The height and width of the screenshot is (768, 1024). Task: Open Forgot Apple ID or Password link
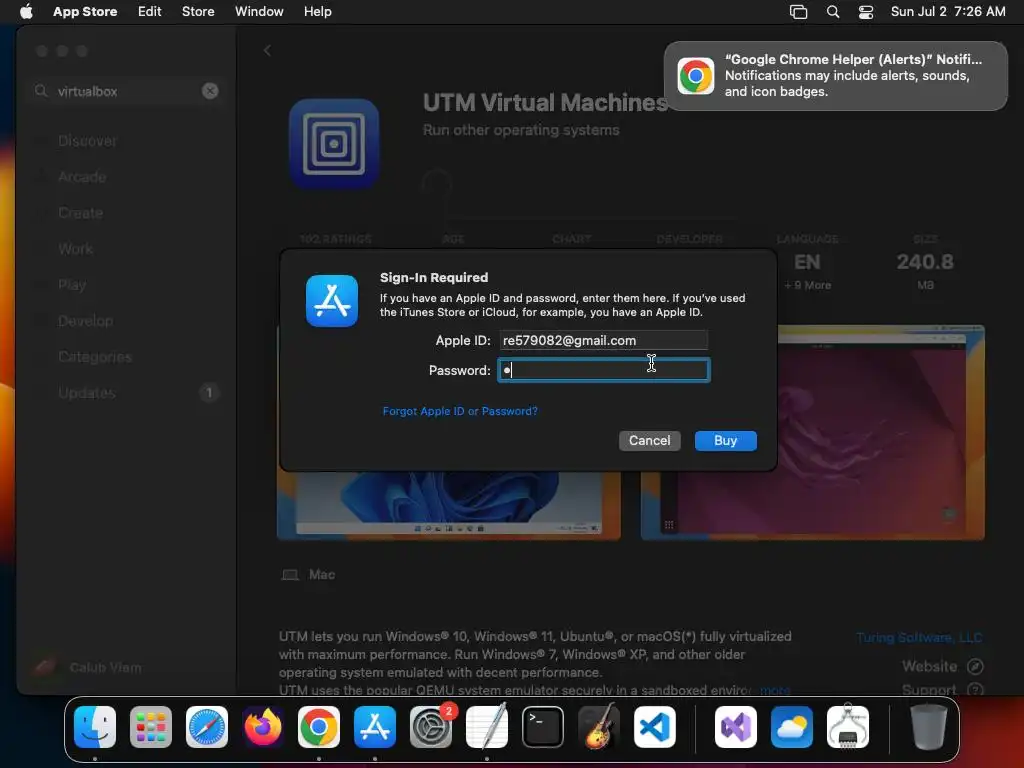click(x=460, y=411)
